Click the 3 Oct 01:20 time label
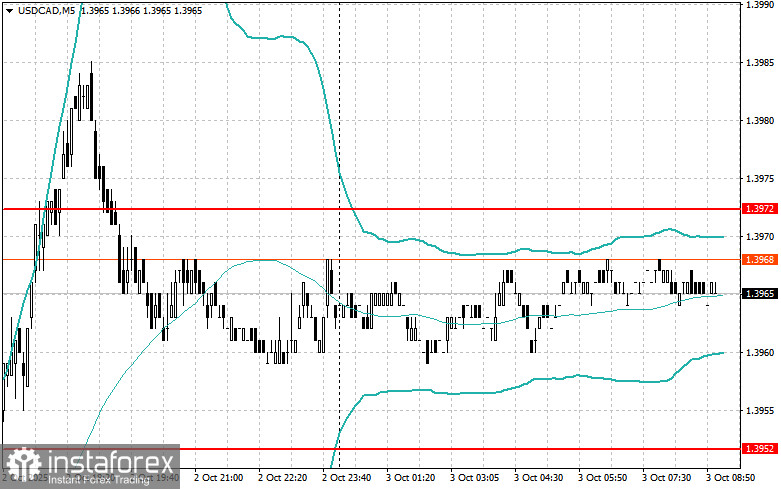Image resolution: width=781 pixels, height=489 pixels. 410,478
